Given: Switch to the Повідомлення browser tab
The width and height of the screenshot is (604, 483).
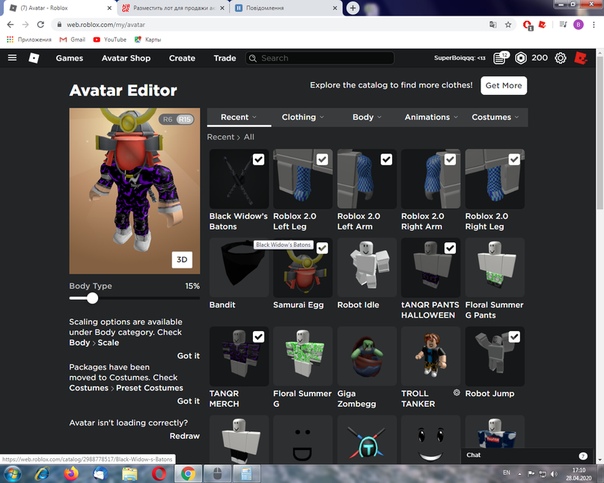Looking at the screenshot, I should (x=287, y=8).
